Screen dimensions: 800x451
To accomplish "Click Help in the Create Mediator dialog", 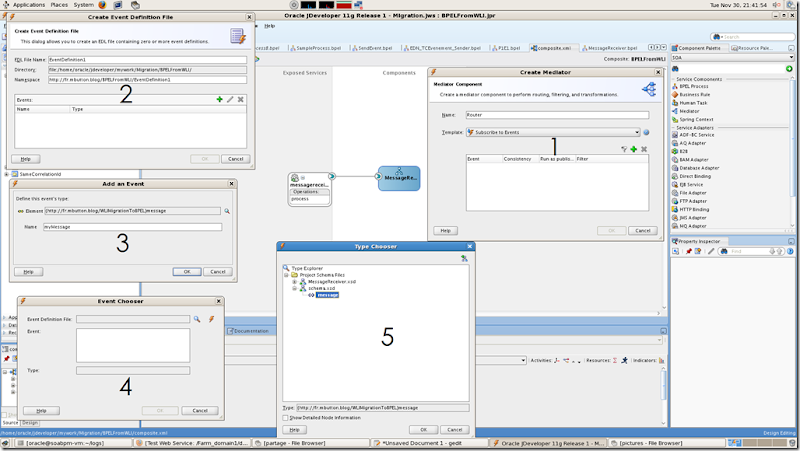I will (445, 231).
